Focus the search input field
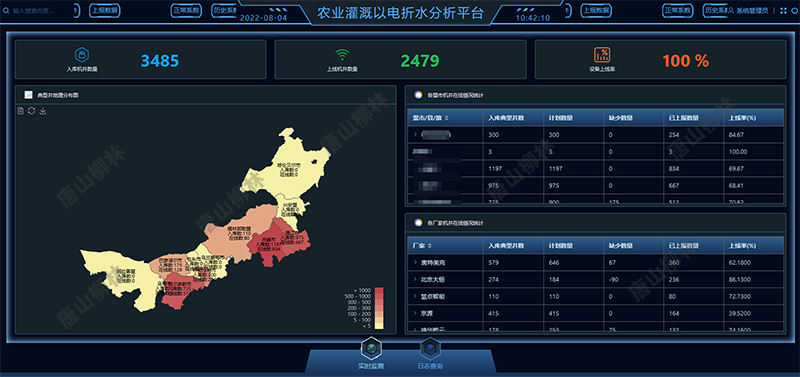The width and height of the screenshot is (800, 377). [x=43, y=10]
